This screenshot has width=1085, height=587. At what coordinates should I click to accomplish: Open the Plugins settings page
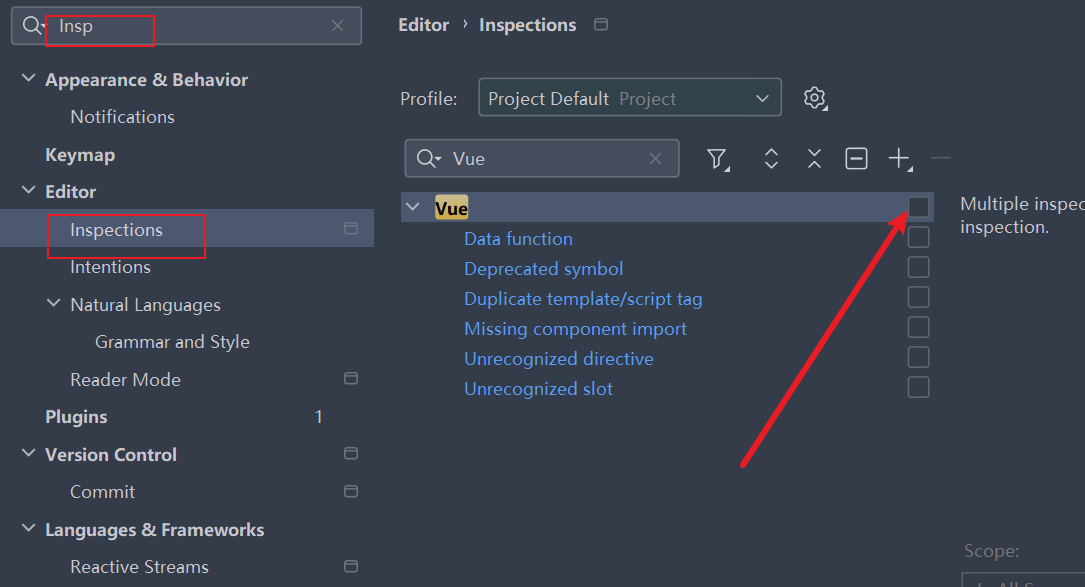[76, 417]
